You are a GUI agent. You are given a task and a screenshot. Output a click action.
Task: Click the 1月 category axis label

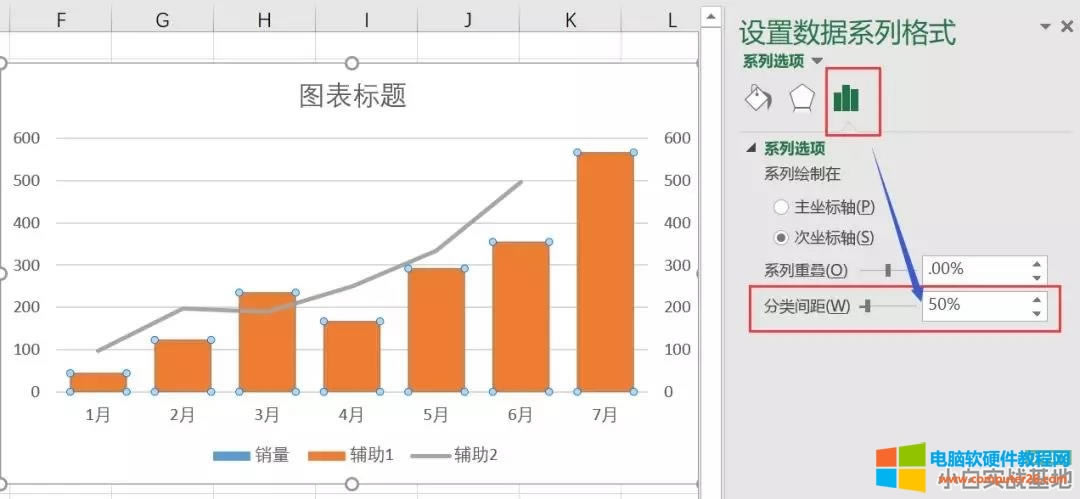click(98, 415)
